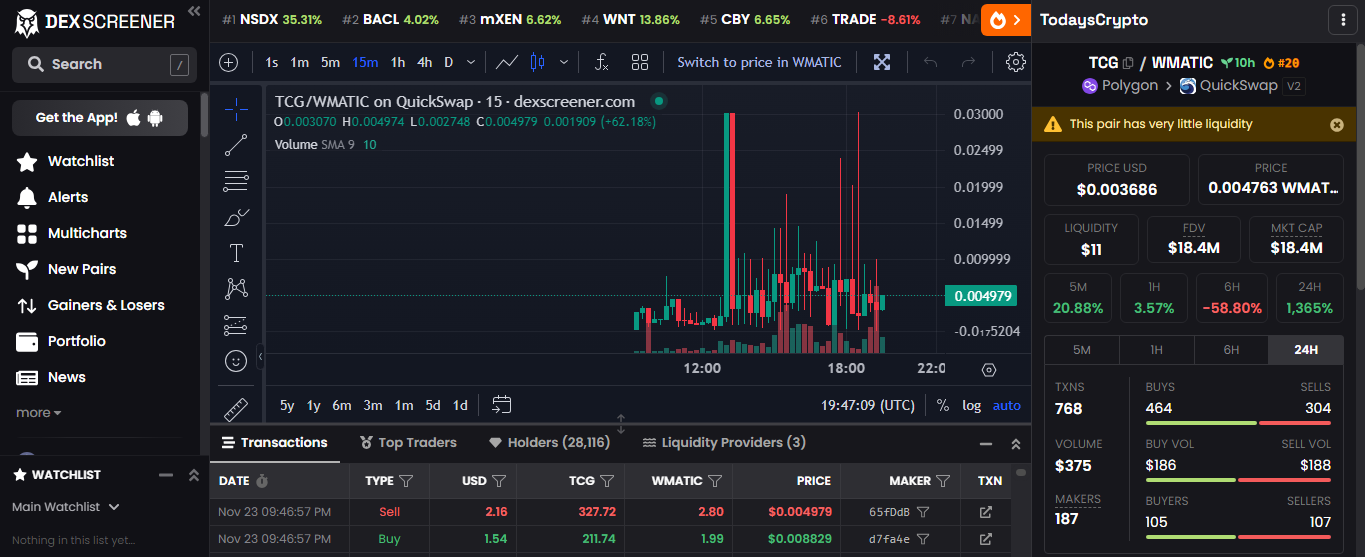The image size is (1365, 557).
Task: Select the crosshair cursor drawing tool
Action: pos(236,108)
